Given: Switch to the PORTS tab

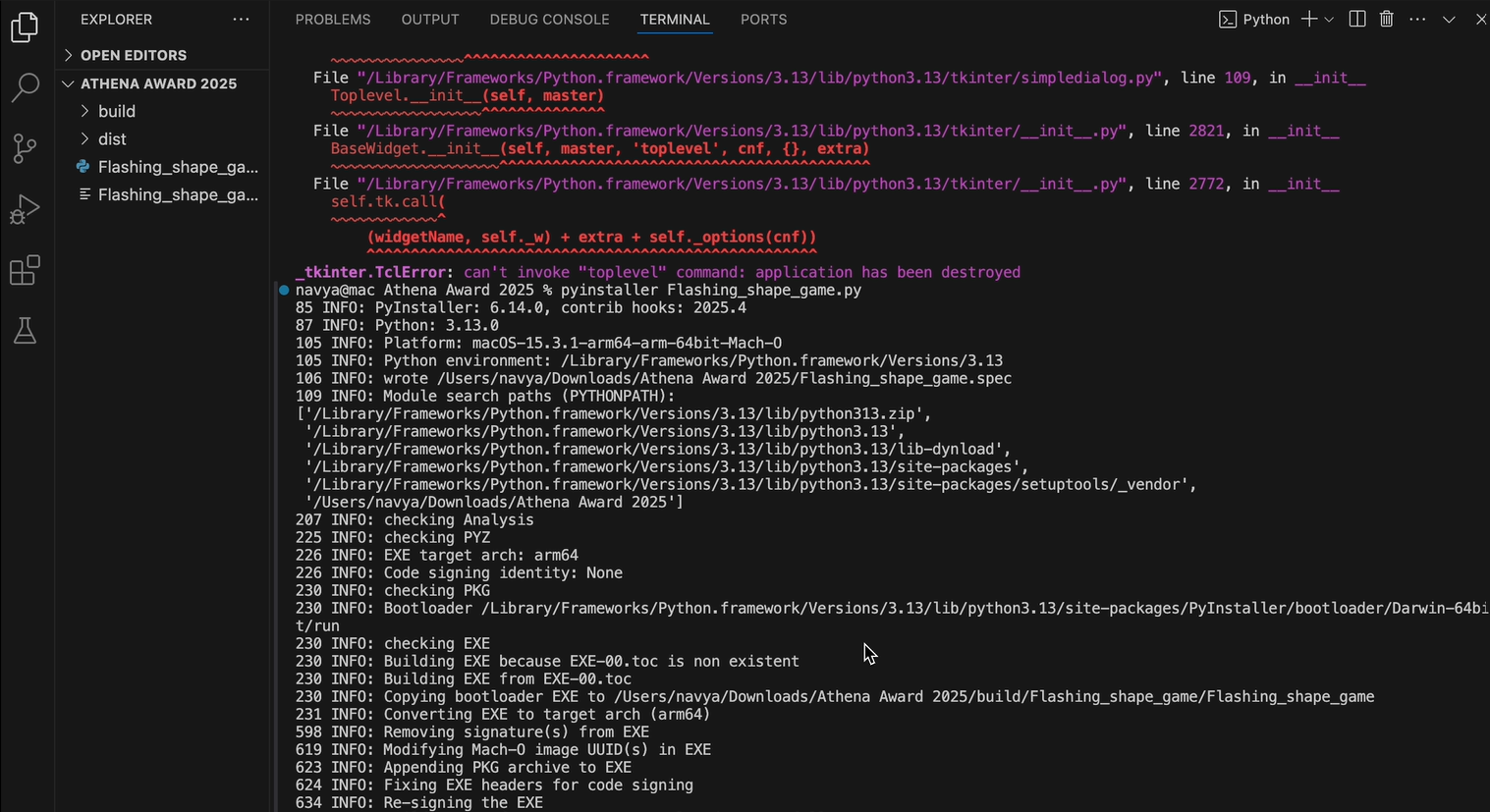Looking at the screenshot, I should (763, 20).
